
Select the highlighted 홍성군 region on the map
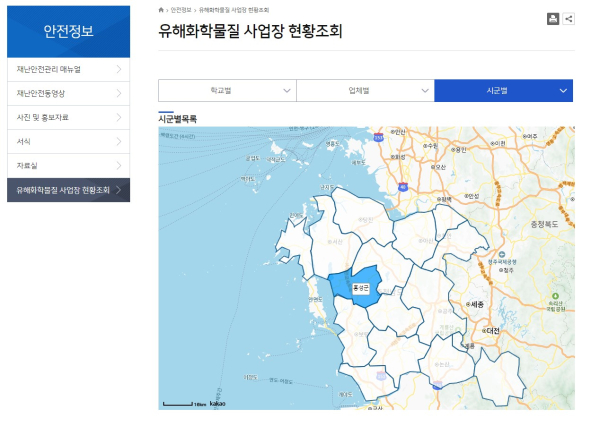coord(360,287)
